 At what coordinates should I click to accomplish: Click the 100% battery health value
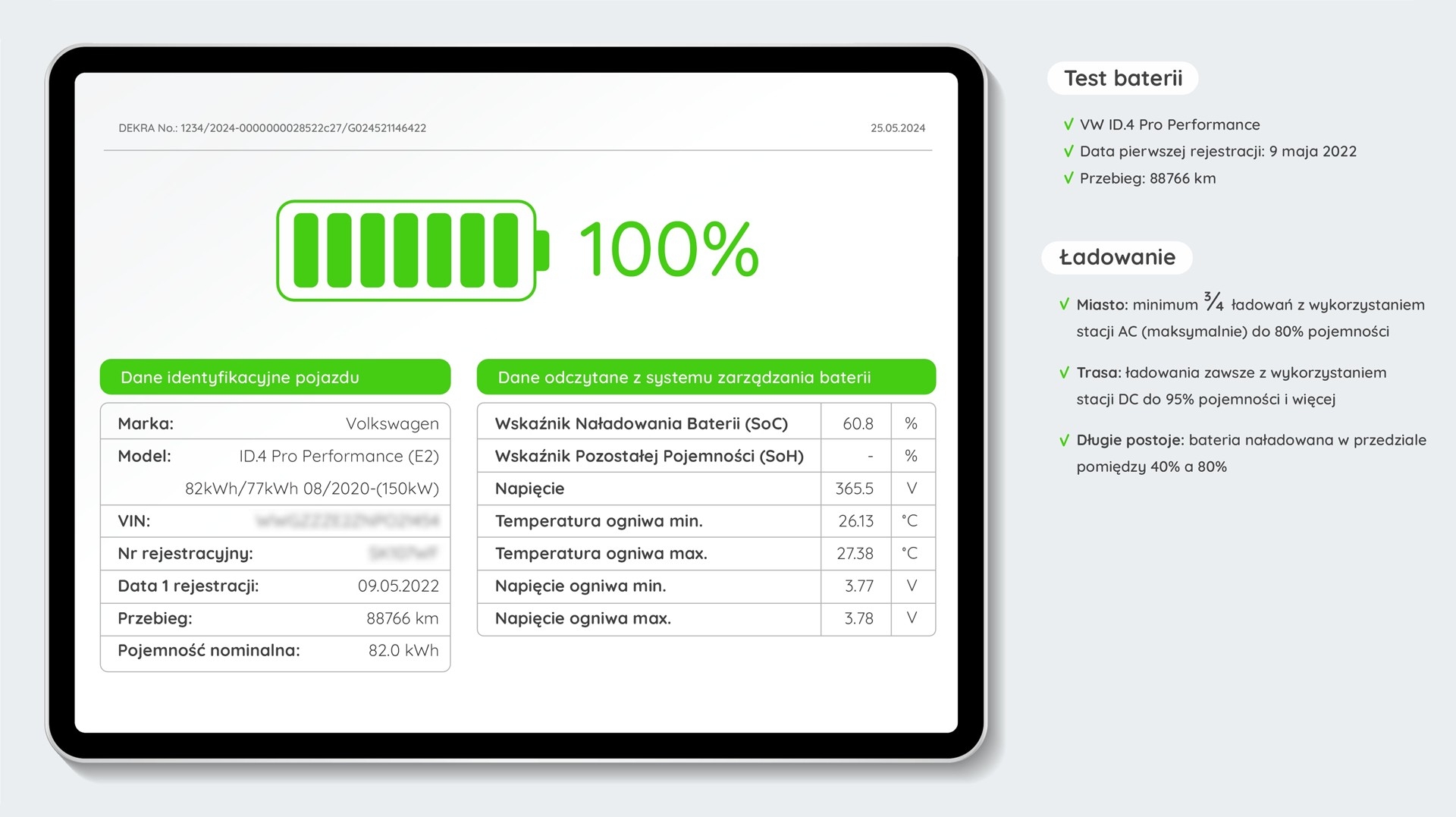pos(670,249)
